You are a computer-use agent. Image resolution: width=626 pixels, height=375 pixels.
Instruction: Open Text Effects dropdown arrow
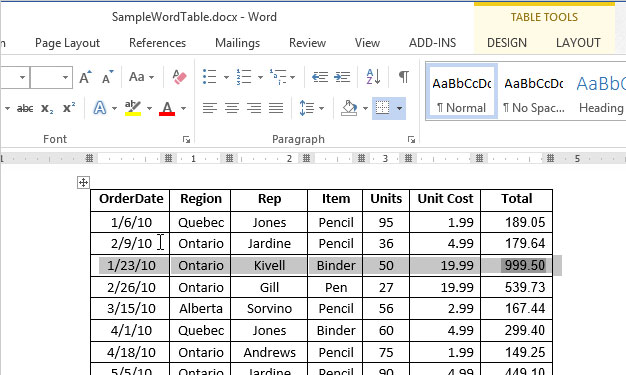[x=115, y=108]
